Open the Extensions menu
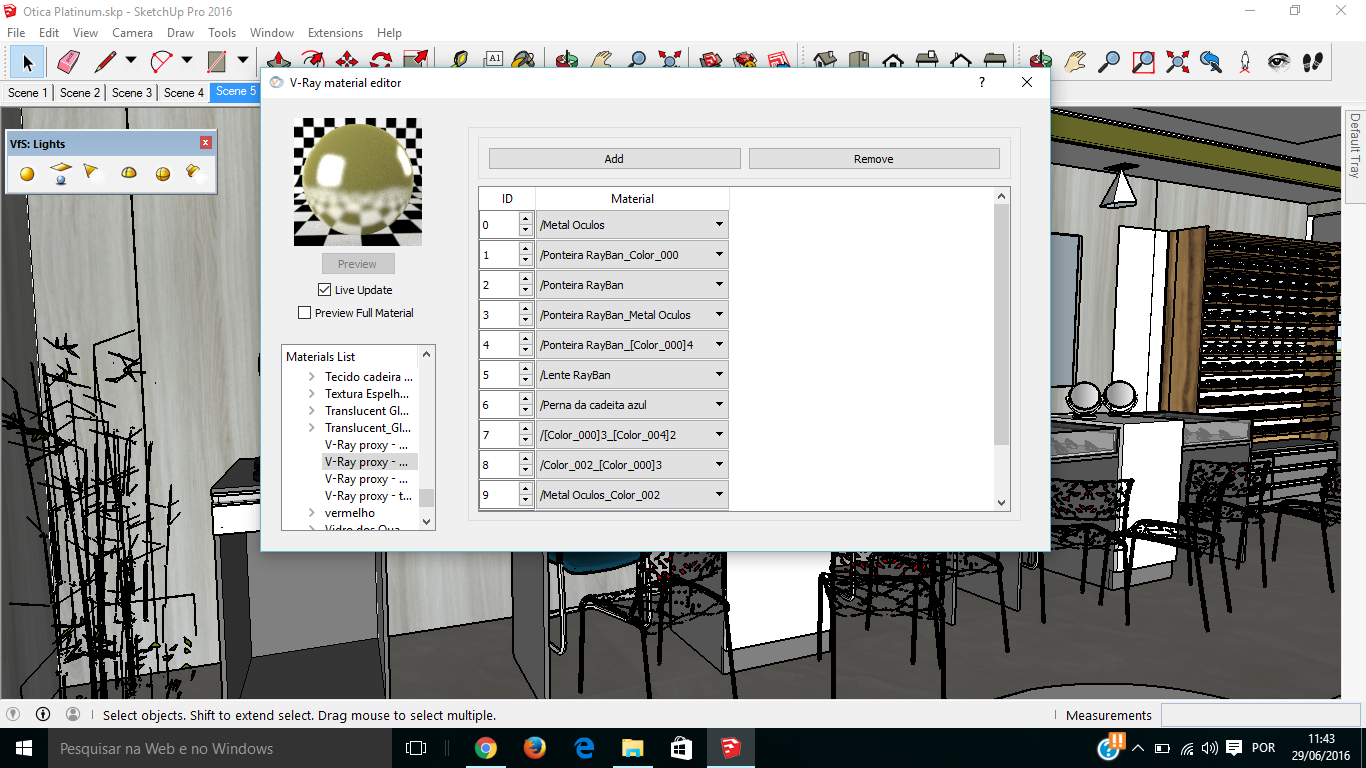1366x768 pixels. click(x=335, y=33)
